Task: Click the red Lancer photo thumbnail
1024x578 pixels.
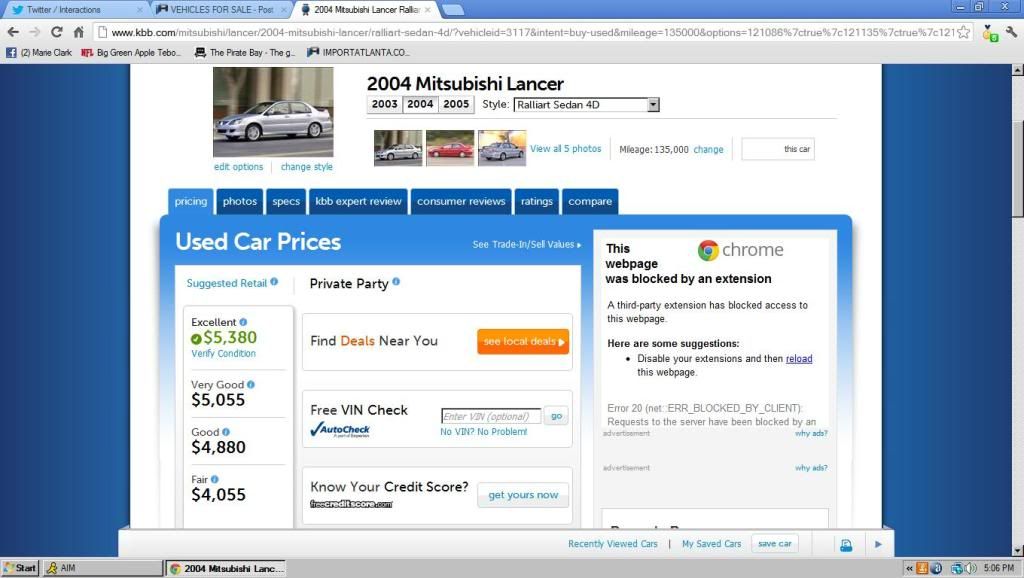Action: pyautogui.click(x=450, y=148)
